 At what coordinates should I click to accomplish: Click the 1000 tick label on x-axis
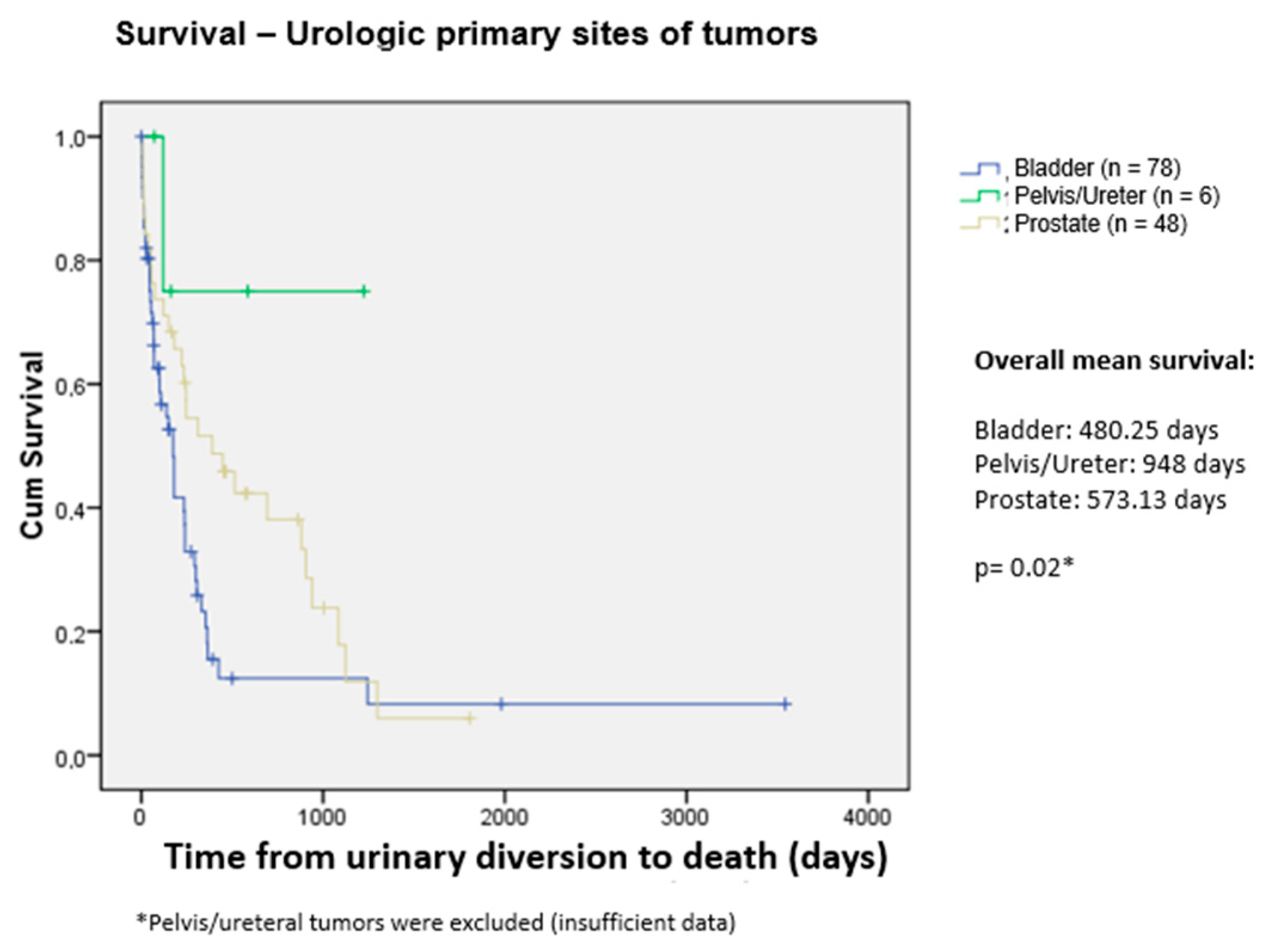coord(322,817)
